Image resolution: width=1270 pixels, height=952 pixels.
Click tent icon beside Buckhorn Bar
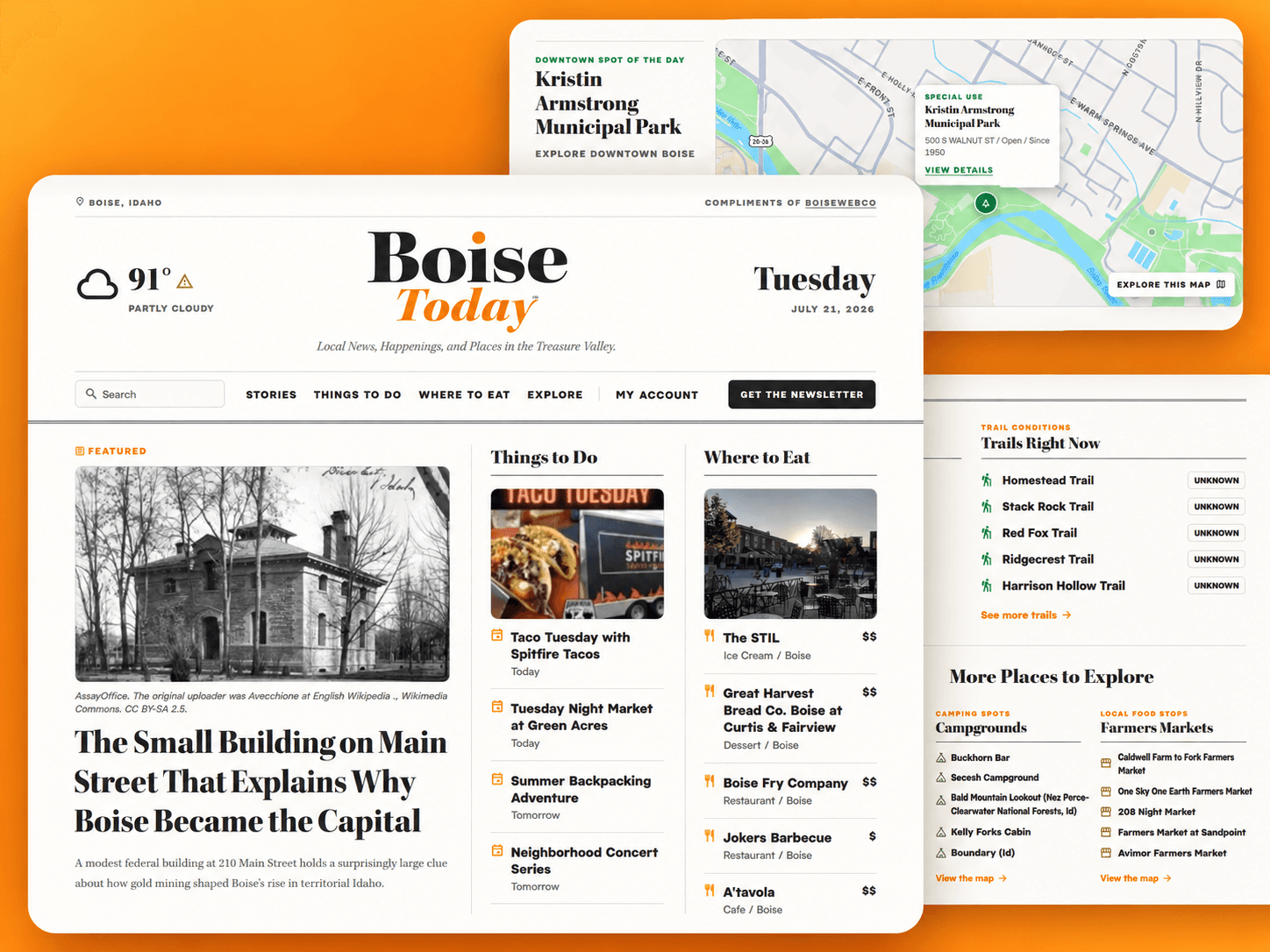[x=941, y=757]
